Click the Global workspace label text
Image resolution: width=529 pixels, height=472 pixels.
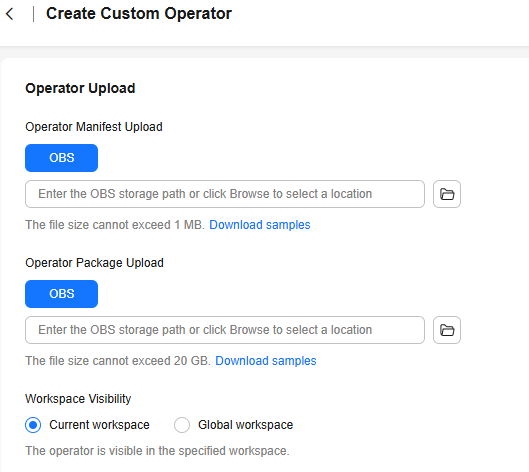click(246, 425)
